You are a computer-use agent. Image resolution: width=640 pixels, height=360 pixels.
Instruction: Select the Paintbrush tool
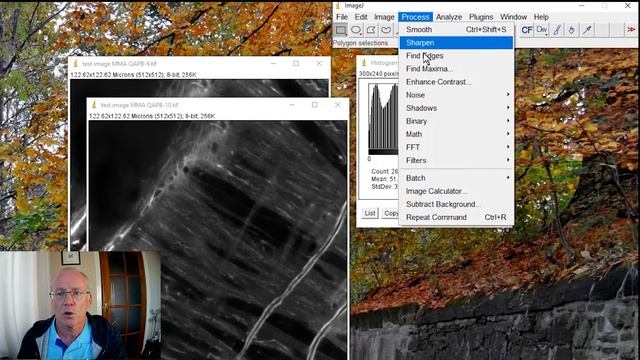click(557, 30)
